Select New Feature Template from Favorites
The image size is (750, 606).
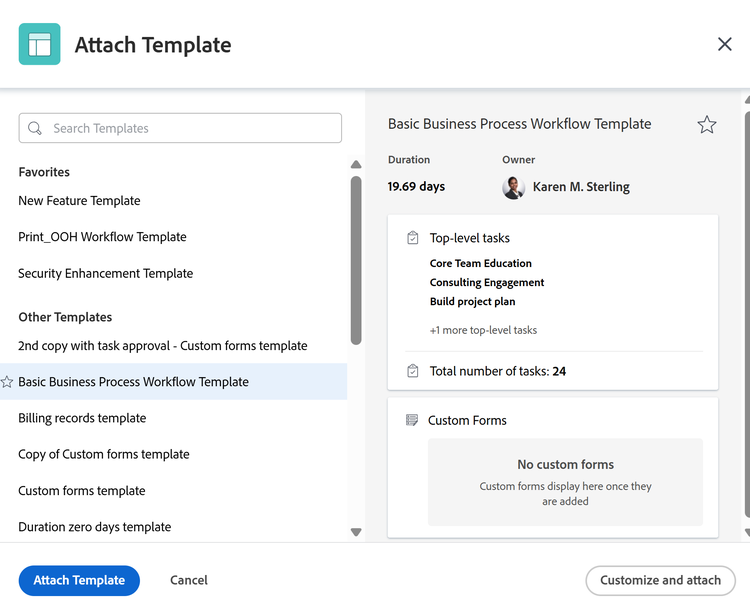click(79, 200)
